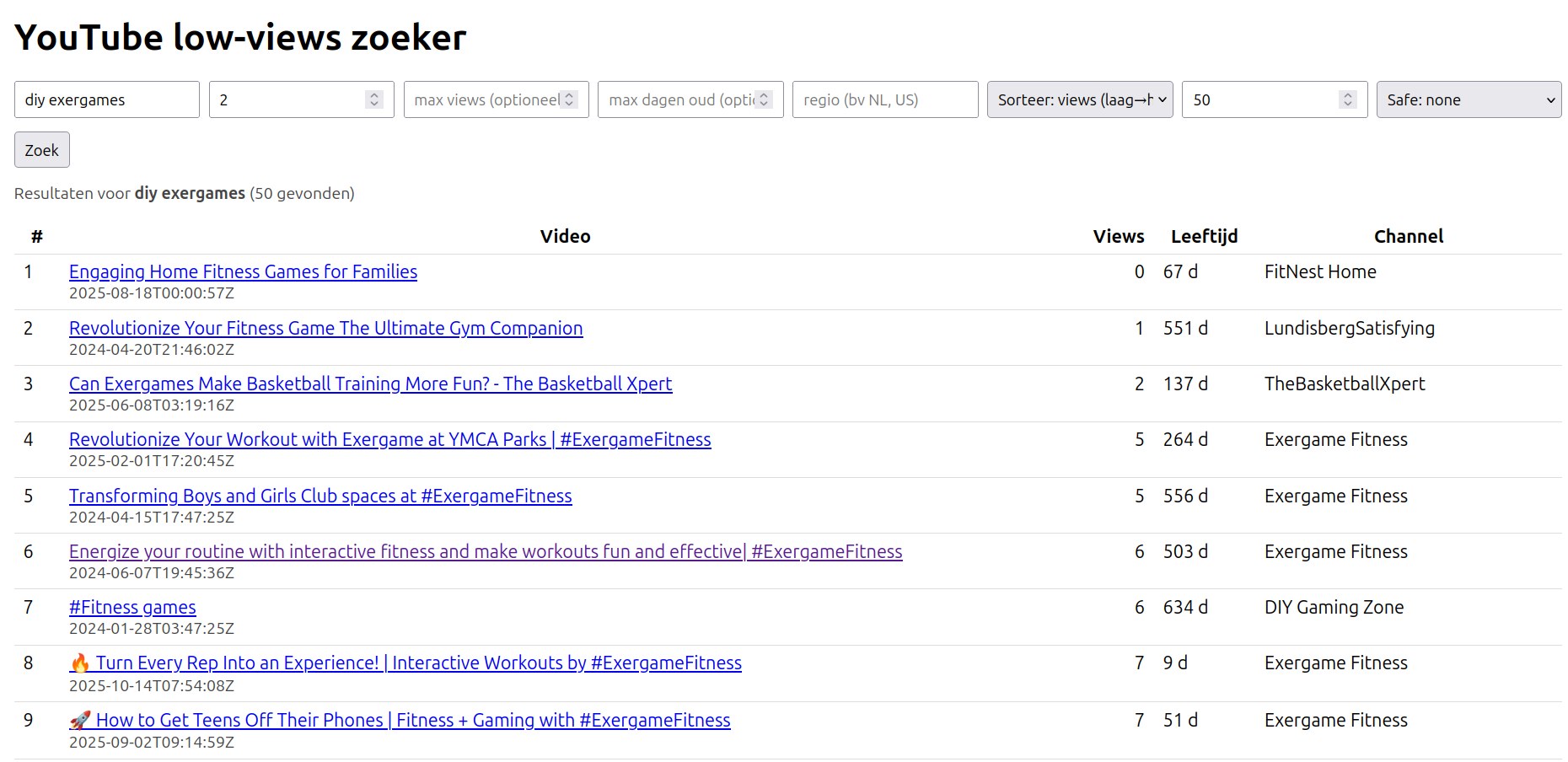The width and height of the screenshot is (1568, 762).
Task: Click the Zoek search button
Action: 41,150
